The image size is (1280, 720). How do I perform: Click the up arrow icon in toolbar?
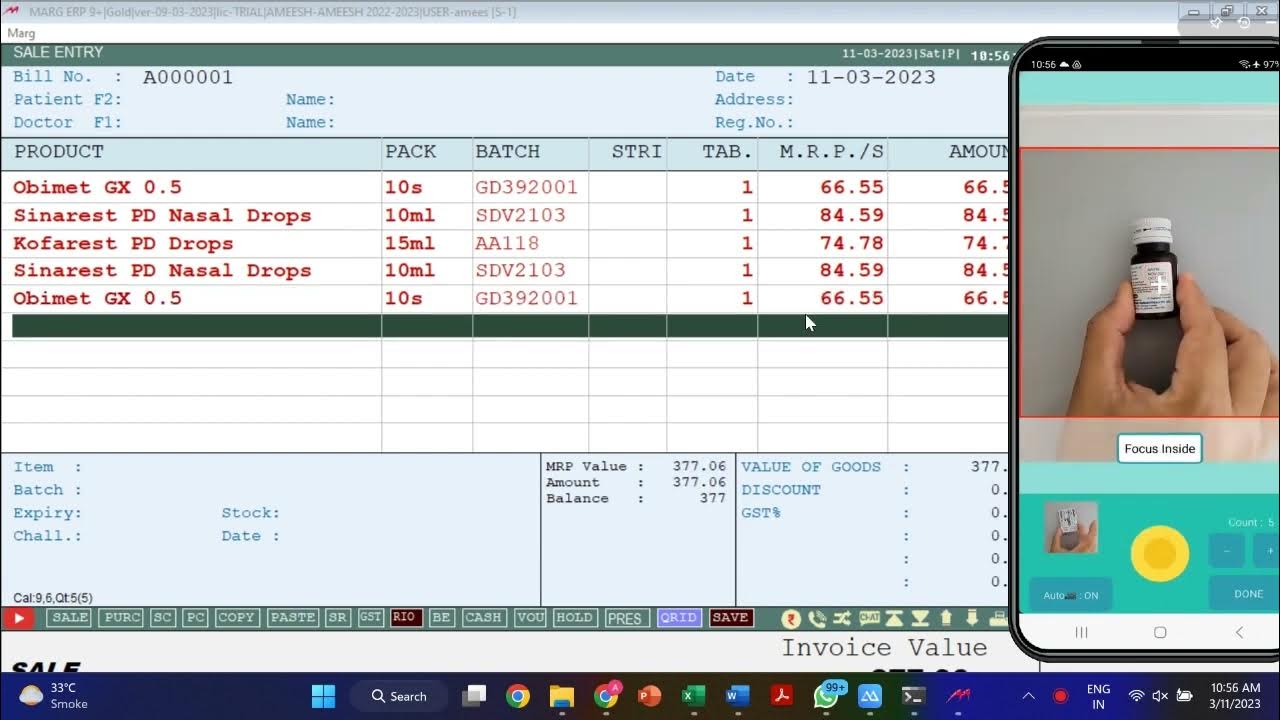946,618
